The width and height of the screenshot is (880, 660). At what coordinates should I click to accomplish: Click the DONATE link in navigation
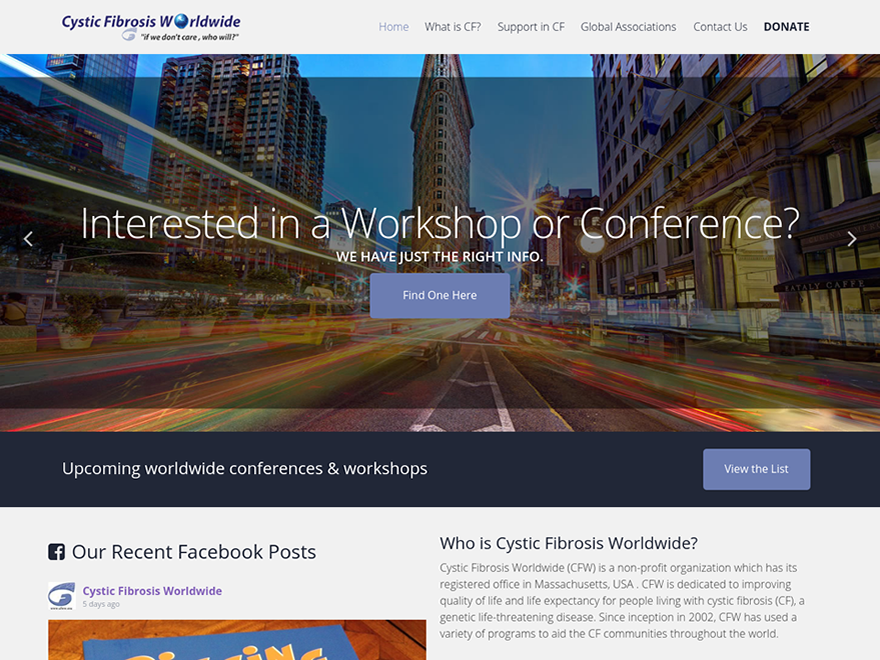786,27
